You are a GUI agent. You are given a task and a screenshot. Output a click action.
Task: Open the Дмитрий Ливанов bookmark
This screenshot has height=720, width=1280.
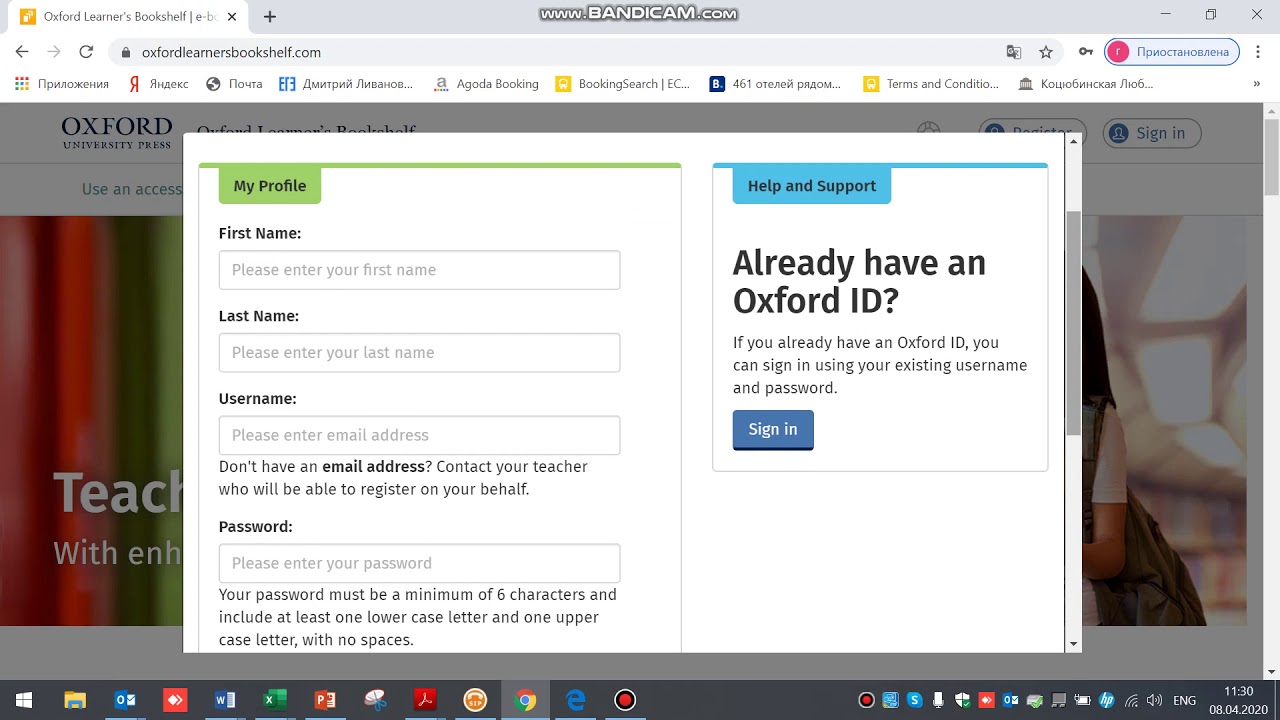[346, 84]
